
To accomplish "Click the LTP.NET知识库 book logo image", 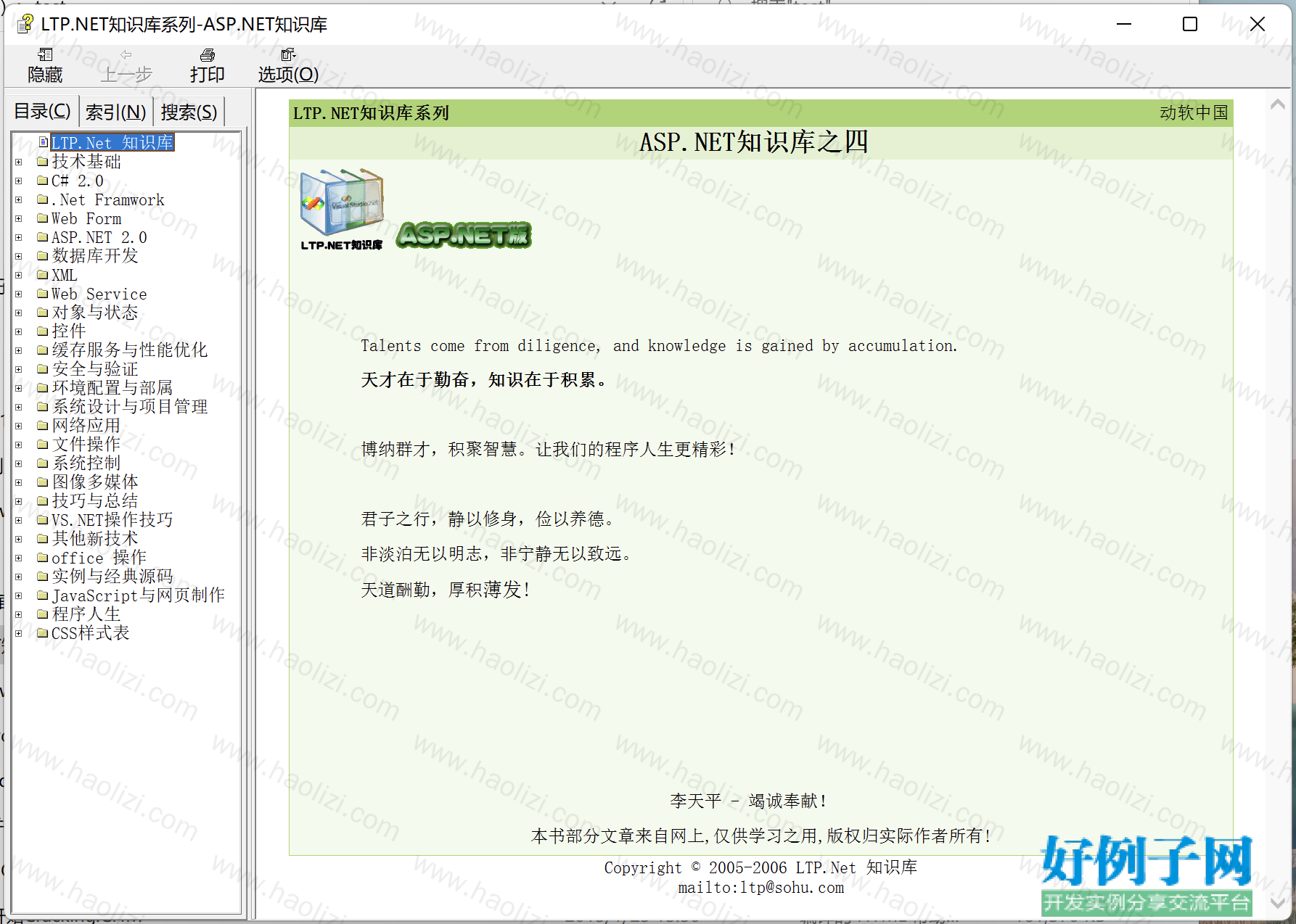I will (342, 210).
